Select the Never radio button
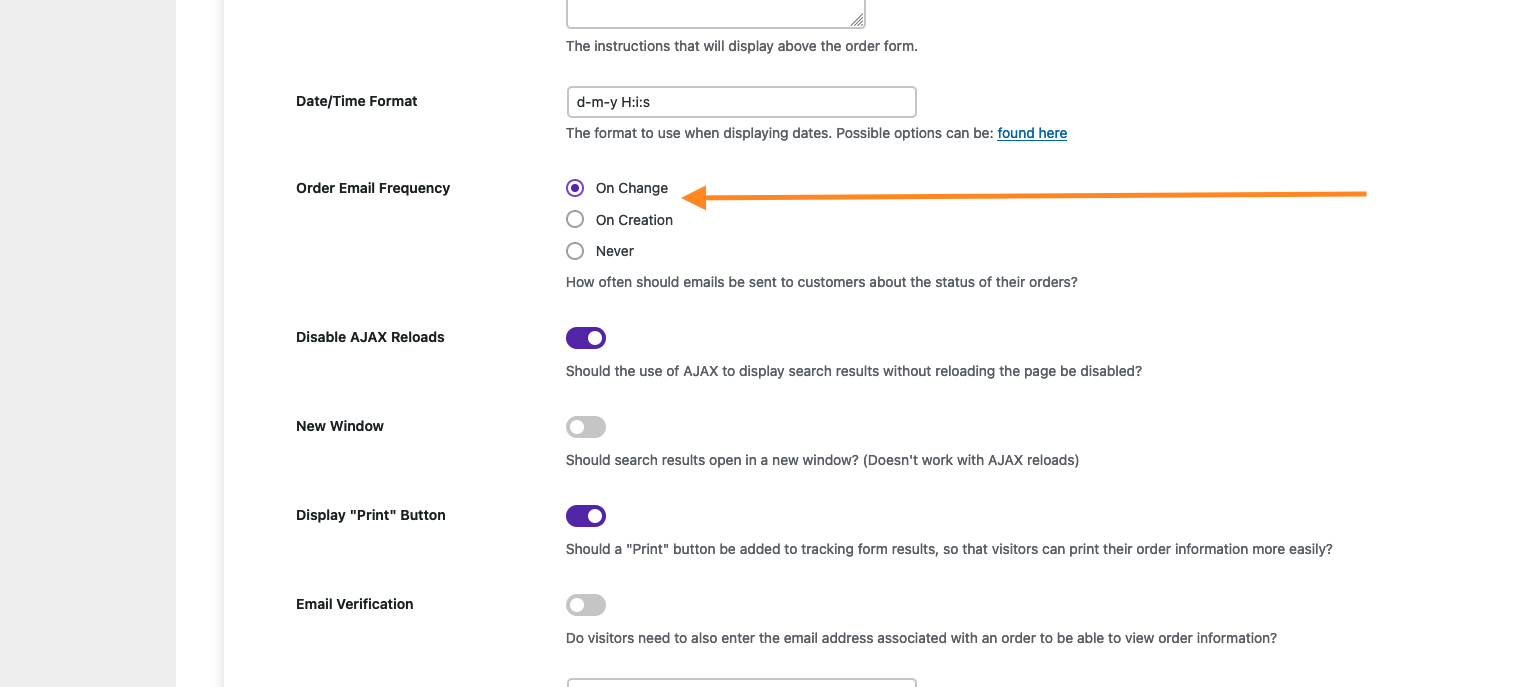The height and width of the screenshot is (687, 1526). pyautogui.click(x=575, y=251)
